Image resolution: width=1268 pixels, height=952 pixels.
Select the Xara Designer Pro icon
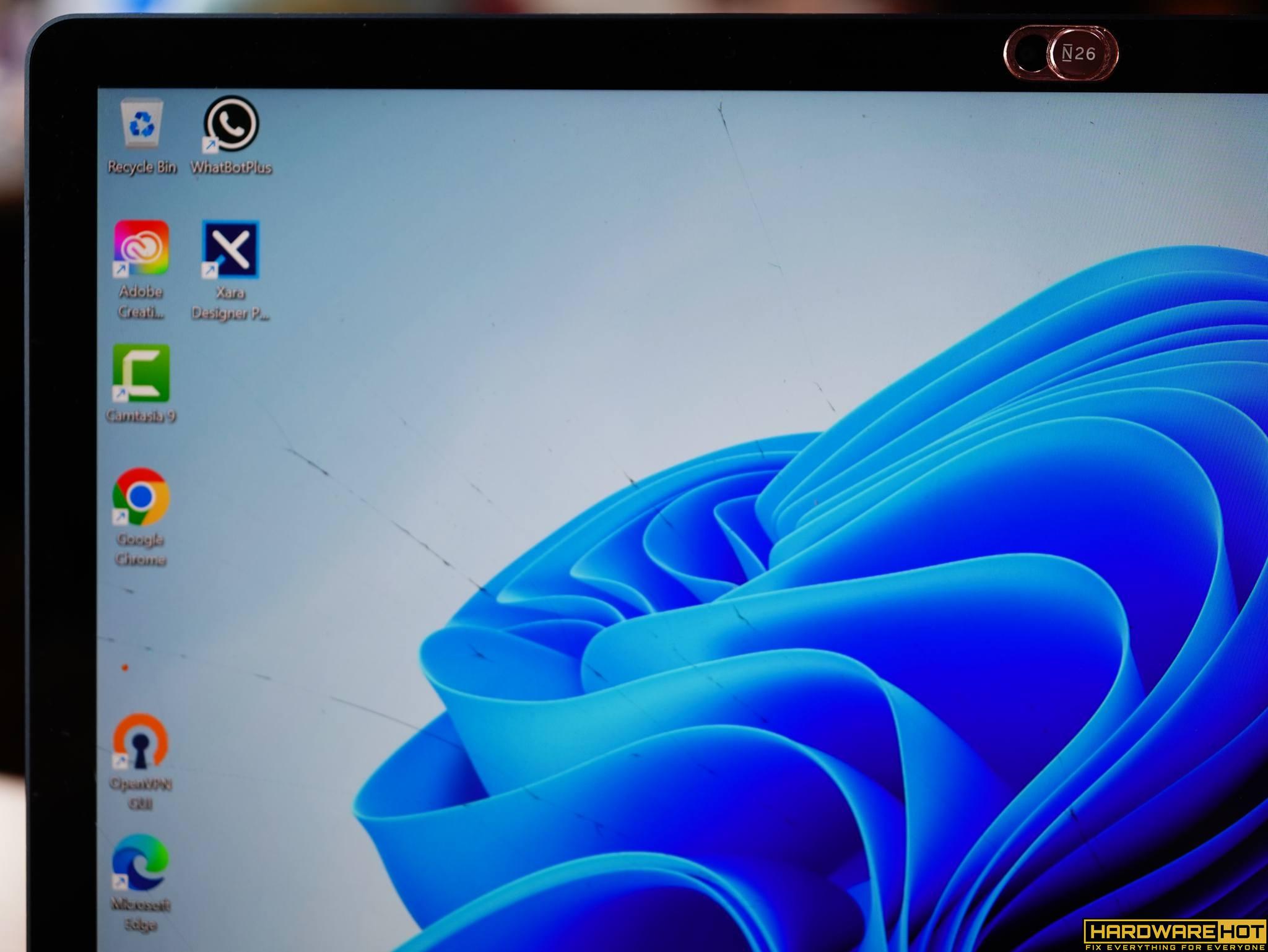point(231,249)
